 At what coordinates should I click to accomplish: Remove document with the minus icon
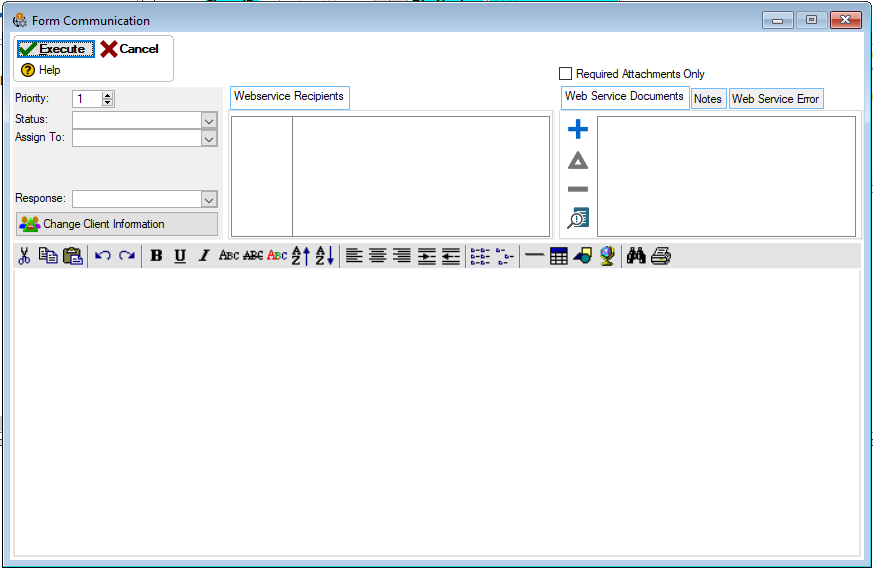tap(578, 189)
